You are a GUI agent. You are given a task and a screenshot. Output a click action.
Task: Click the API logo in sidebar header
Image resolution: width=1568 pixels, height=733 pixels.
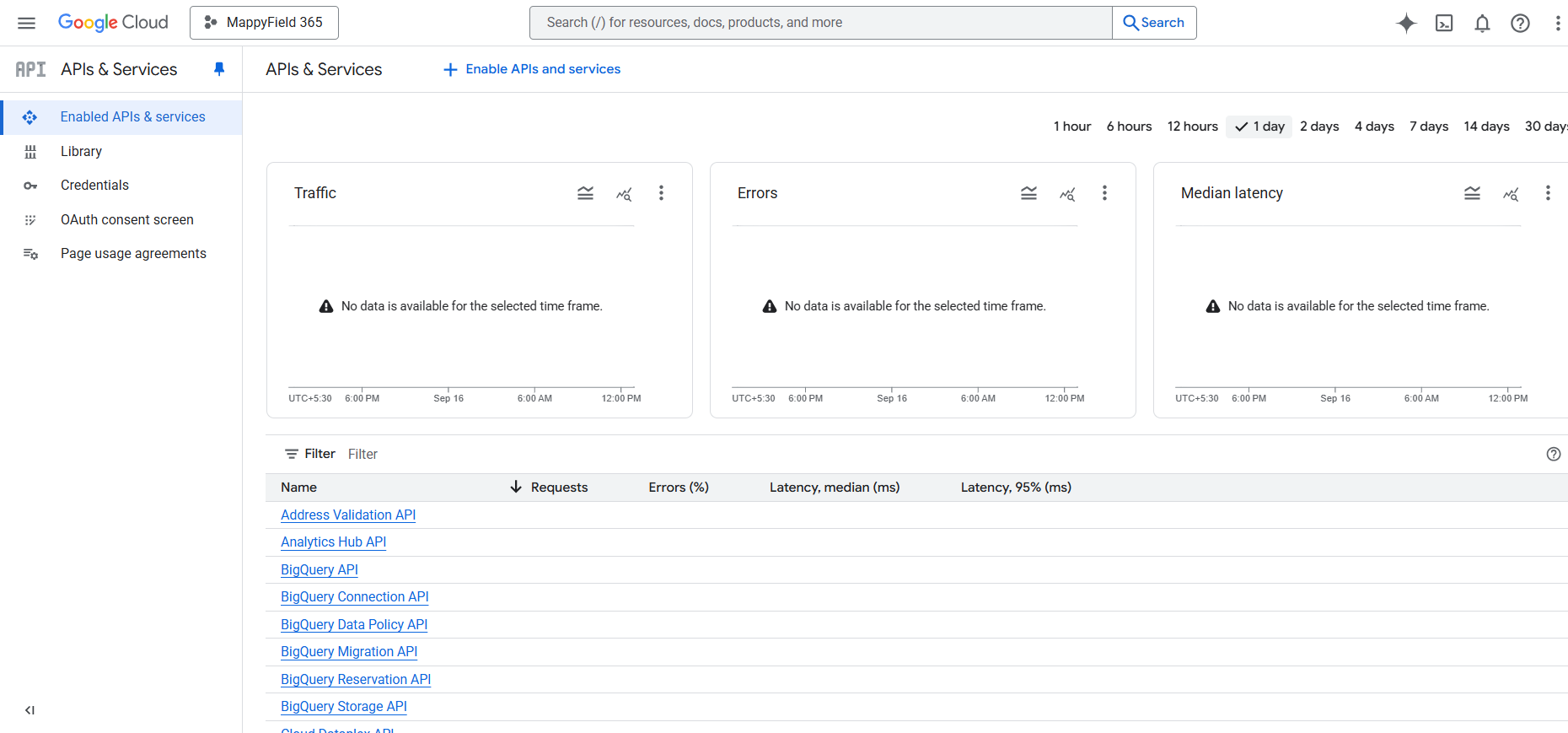click(x=30, y=69)
